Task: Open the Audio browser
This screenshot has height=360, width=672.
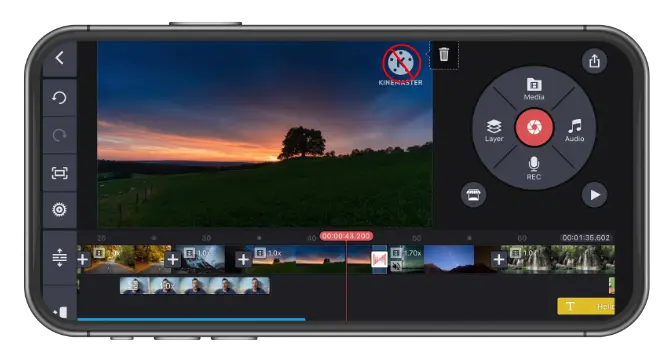Action: pyautogui.click(x=574, y=130)
